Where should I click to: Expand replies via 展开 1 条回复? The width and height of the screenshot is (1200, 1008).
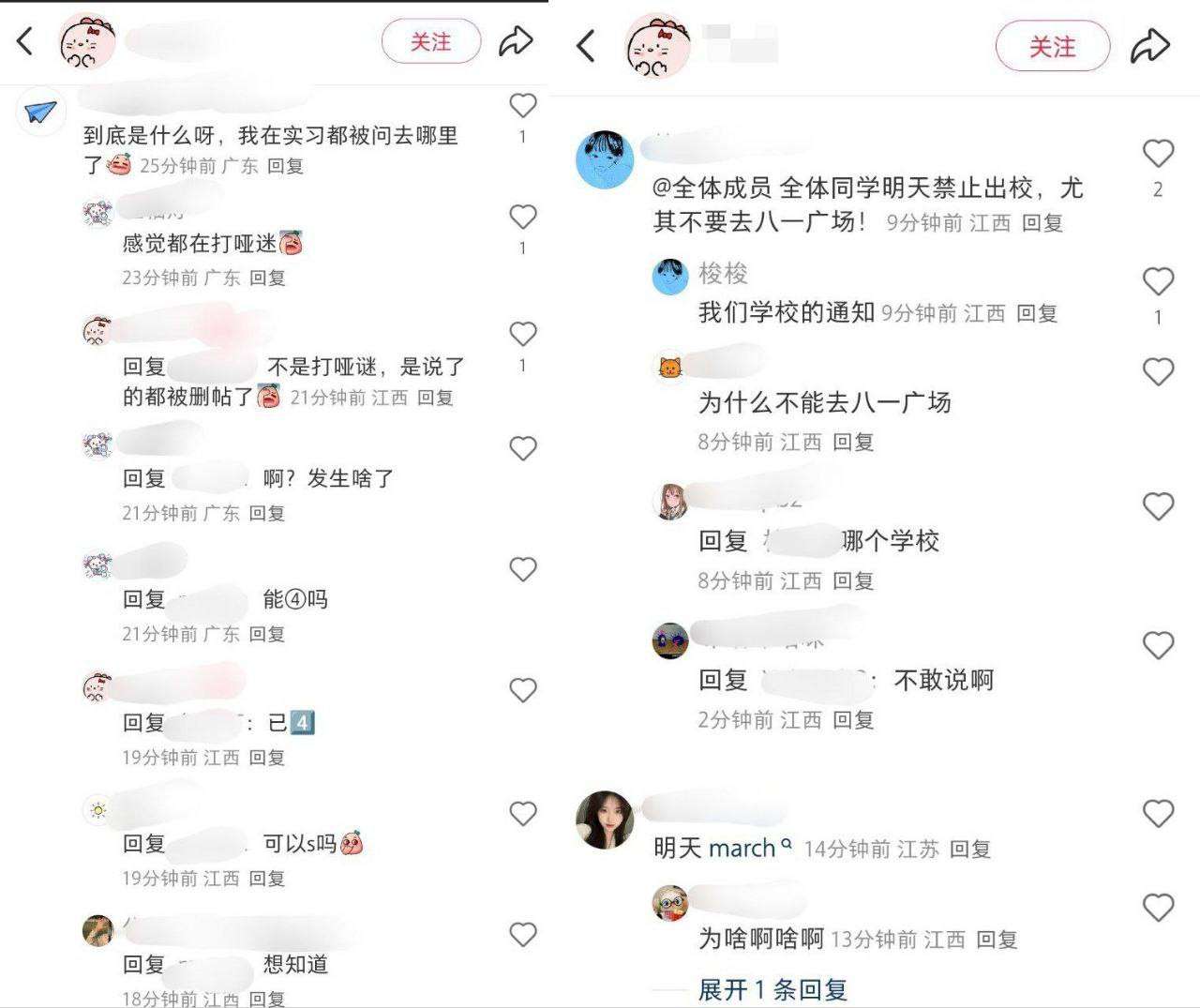(x=772, y=989)
